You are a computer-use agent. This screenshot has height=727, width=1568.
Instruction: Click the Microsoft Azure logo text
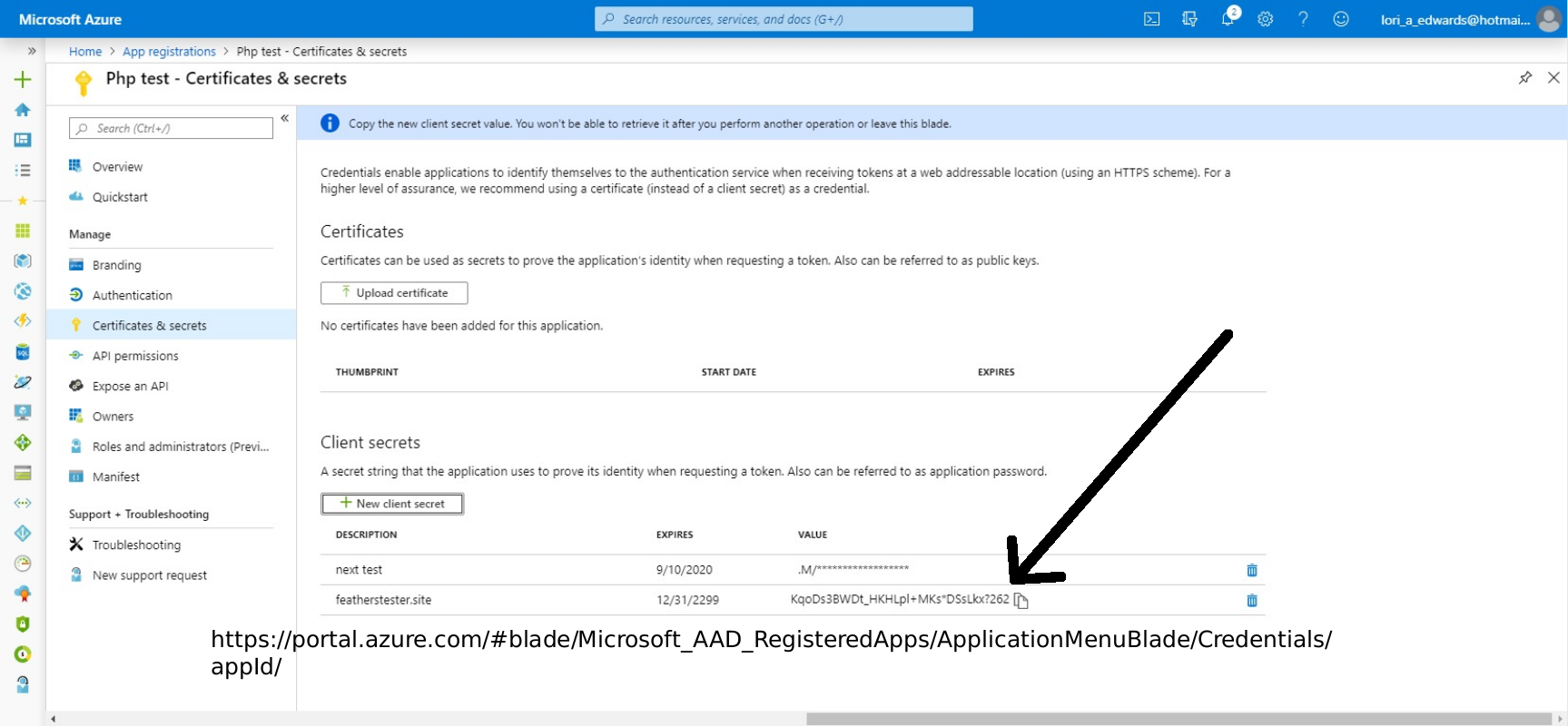point(70,19)
